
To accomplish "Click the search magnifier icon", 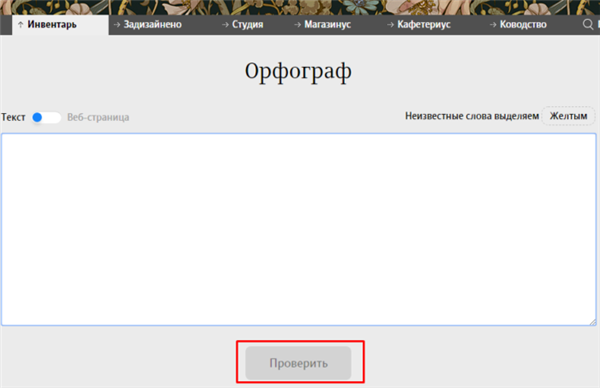I will click(588, 24).
